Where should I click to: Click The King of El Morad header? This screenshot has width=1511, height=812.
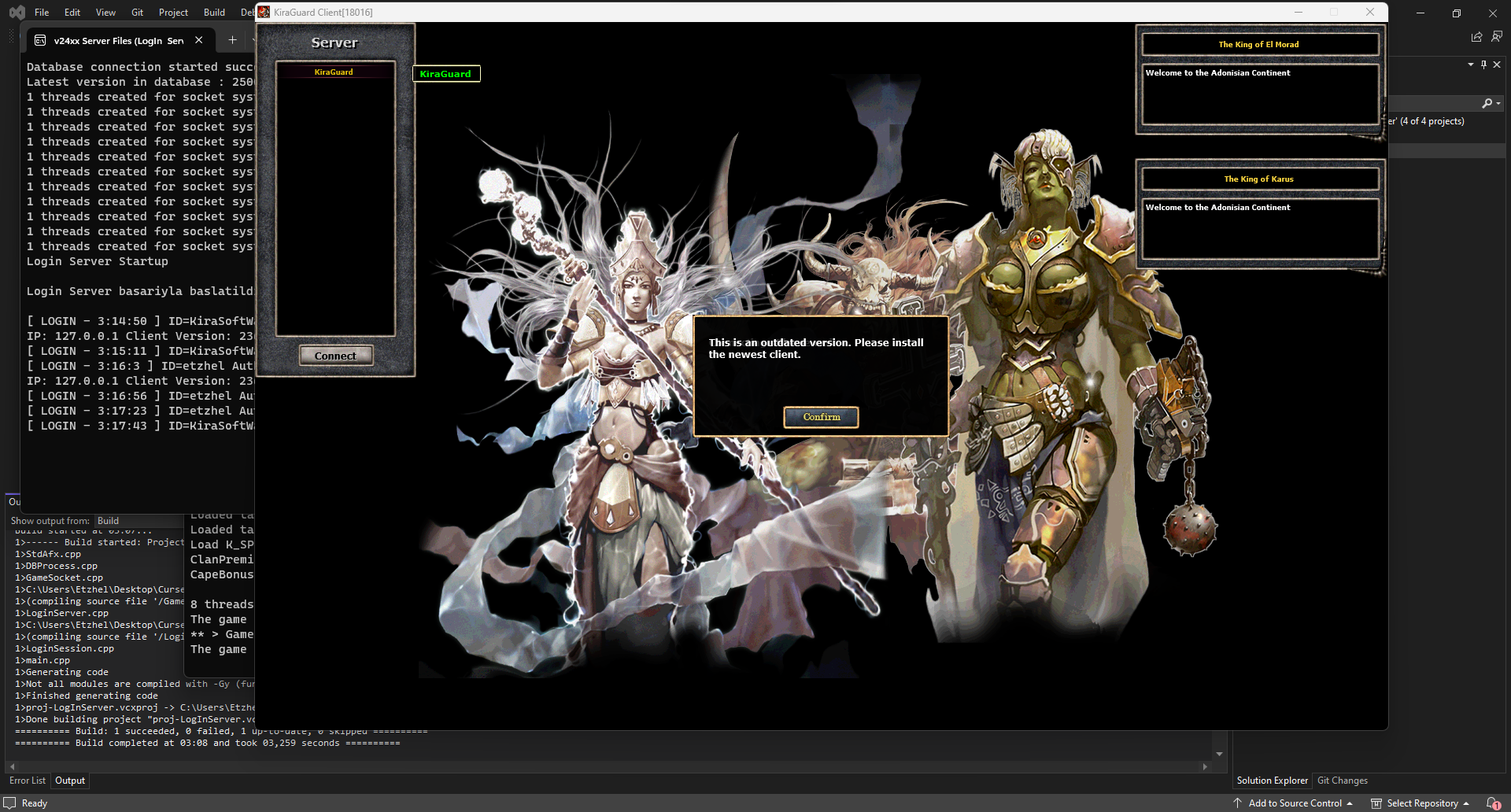(x=1258, y=45)
